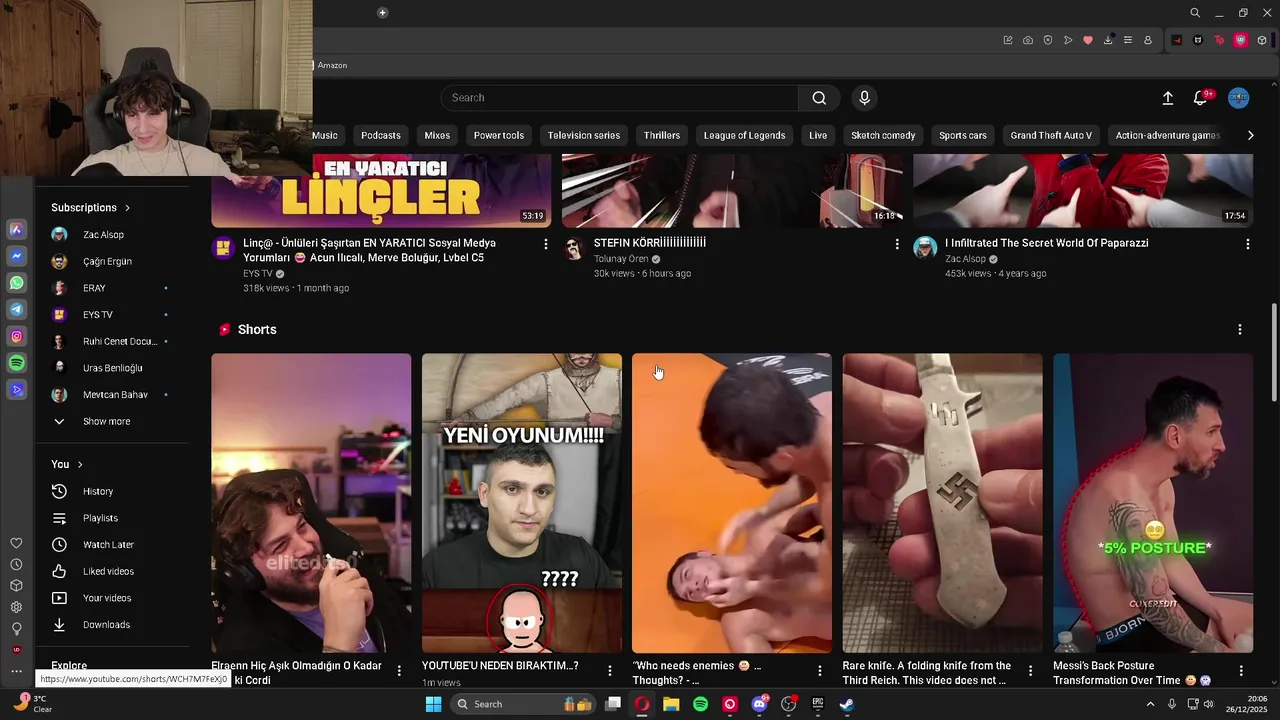This screenshot has height=720, width=1280.
Task: Open EYS TV channel under video
Action: [258, 274]
